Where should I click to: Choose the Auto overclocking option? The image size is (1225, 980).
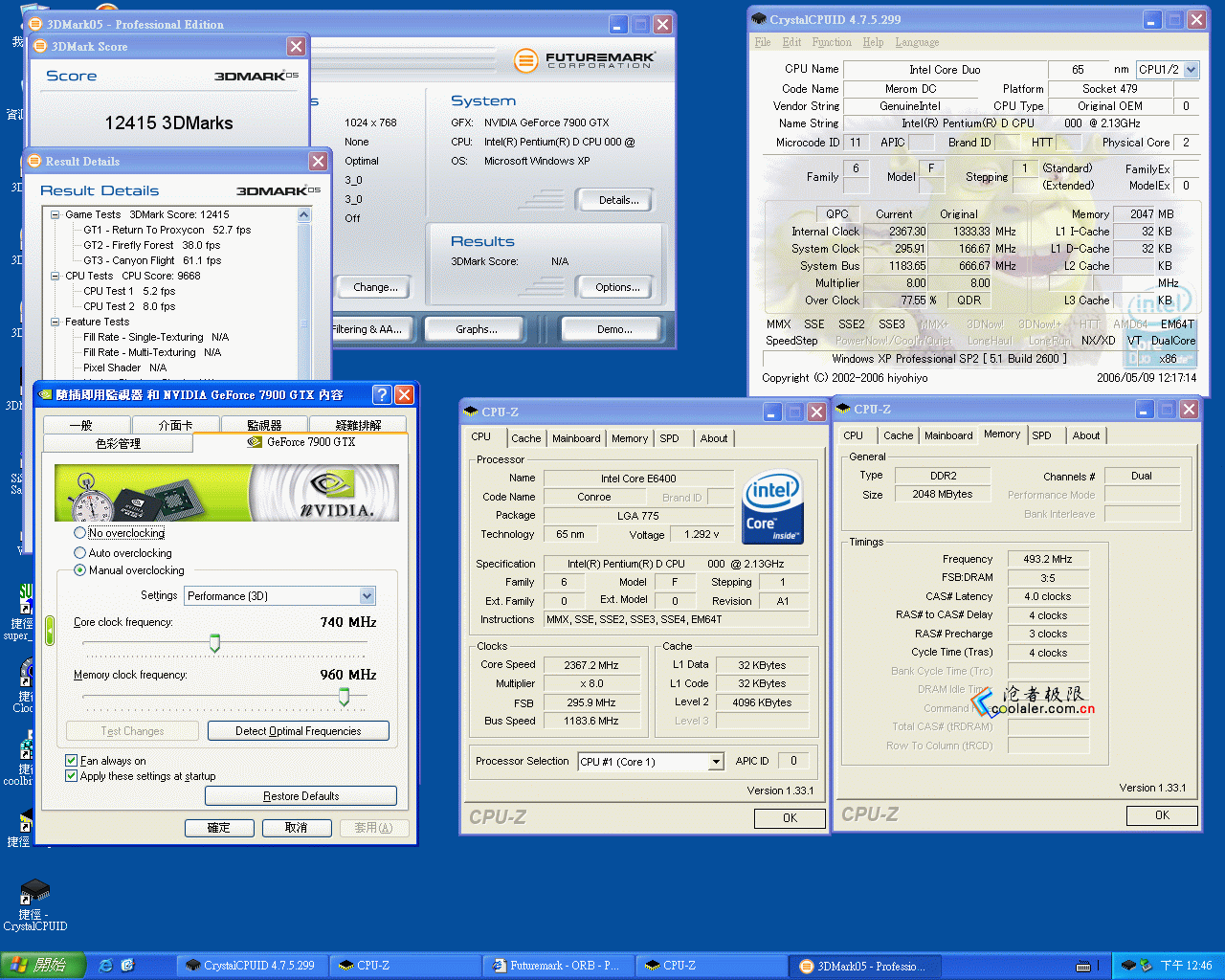80,553
